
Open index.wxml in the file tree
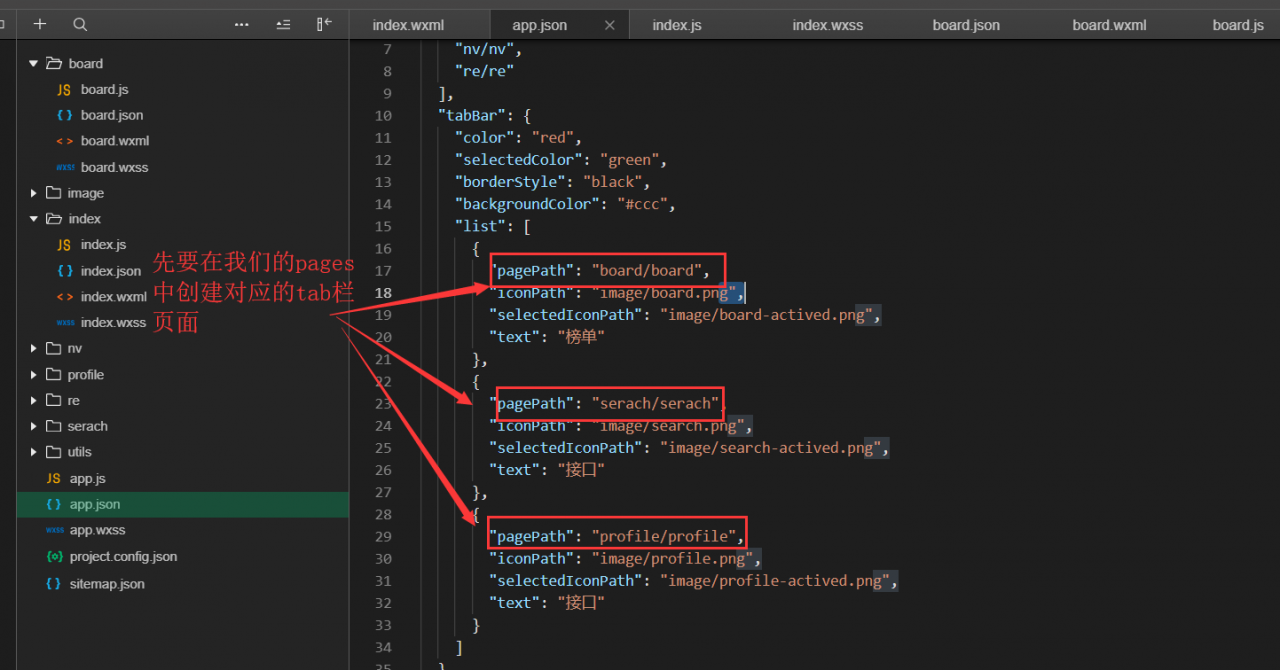coord(114,297)
